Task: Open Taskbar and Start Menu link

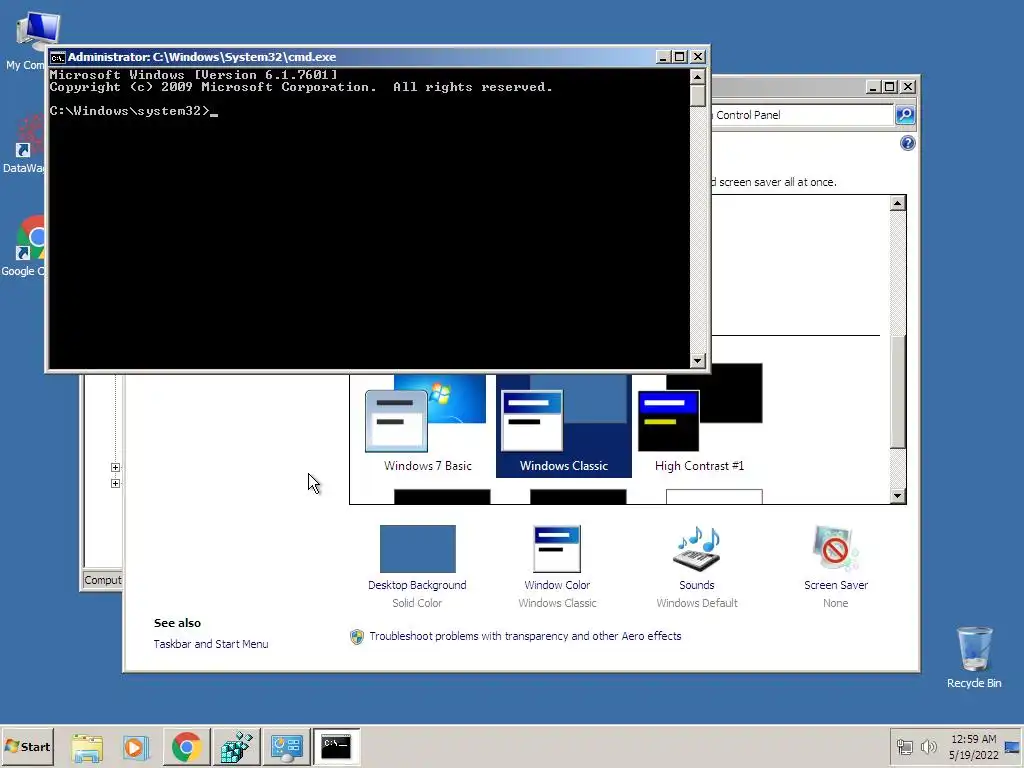Action: click(x=211, y=644)
